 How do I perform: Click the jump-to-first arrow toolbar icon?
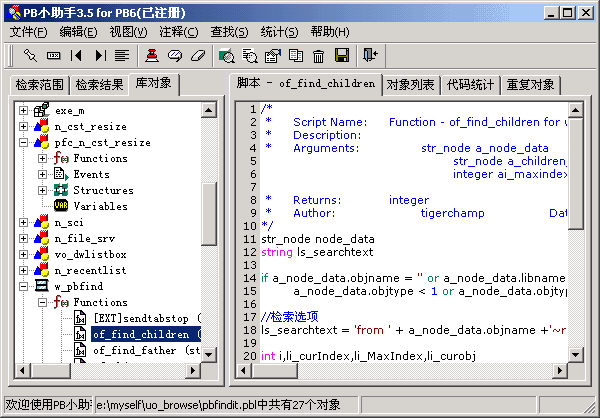tap(77, 55)
